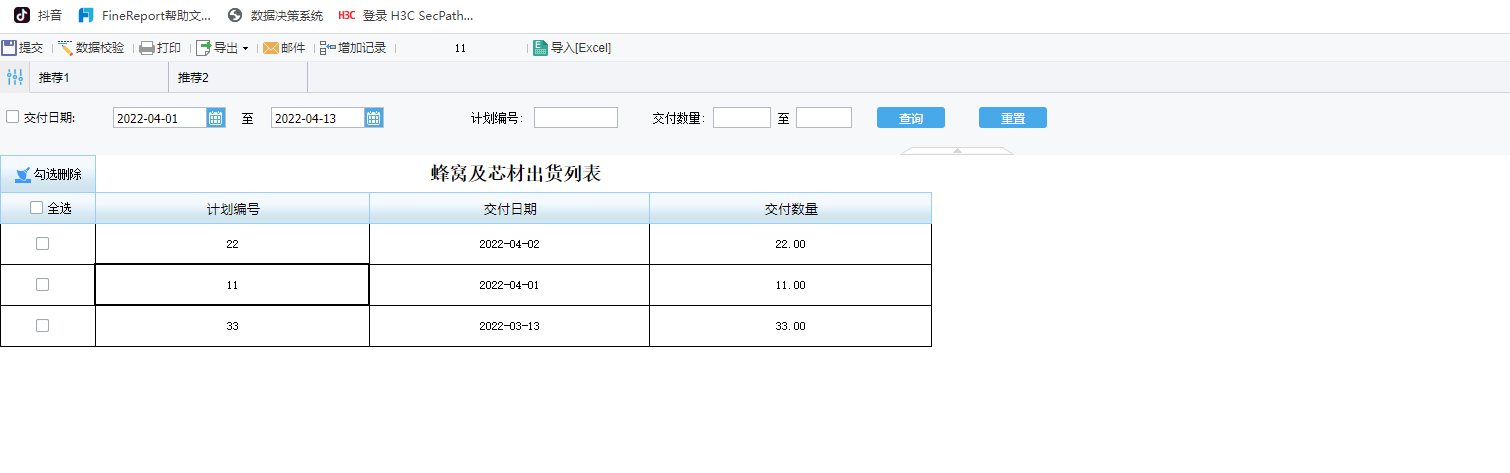Collapse the parameter panel arrow
The height and width of the screenshot is (473, 1510).
click(x=957, y=151)
